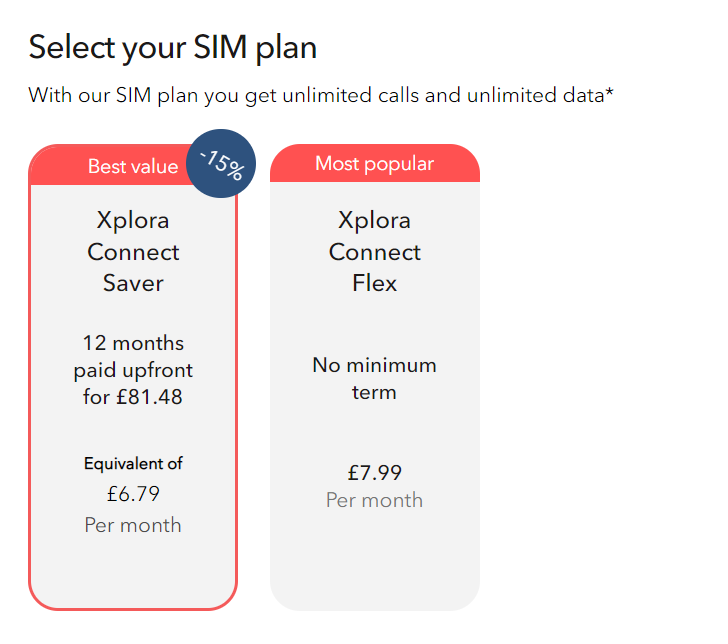Click the "Select your SIM plan" heading
Viewport: 728px width, 644px height.
(172, 47)
